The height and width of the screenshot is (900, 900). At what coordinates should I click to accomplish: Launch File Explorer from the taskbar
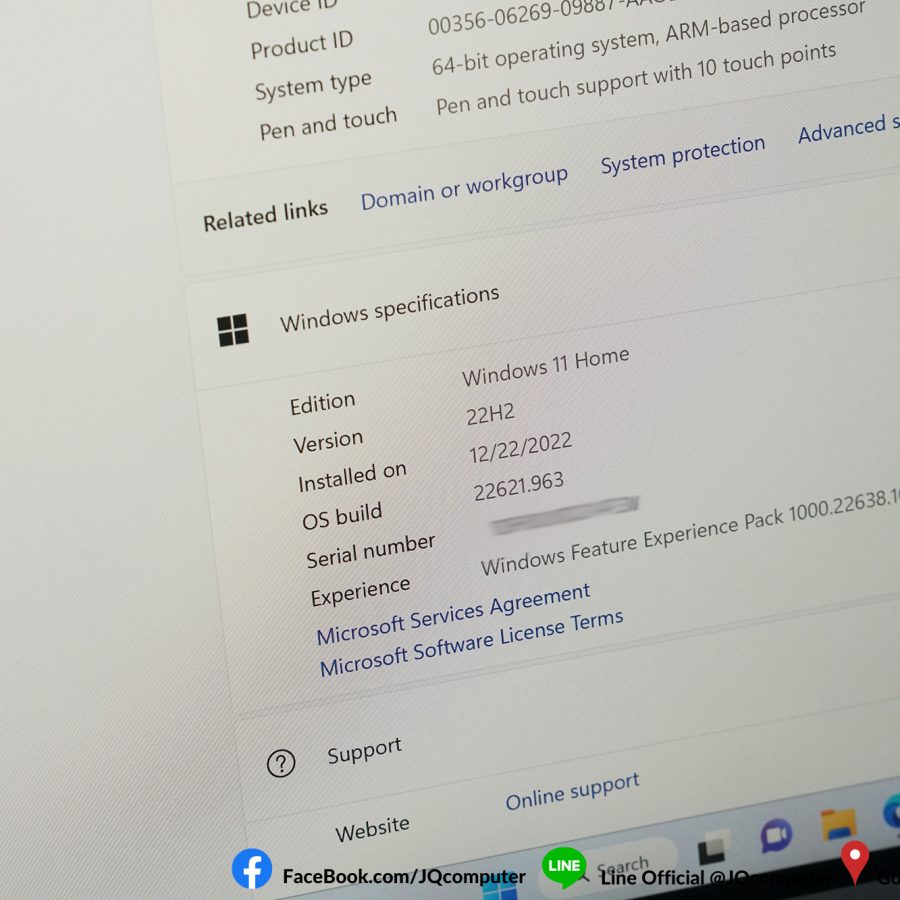click(x=839, y=824)
